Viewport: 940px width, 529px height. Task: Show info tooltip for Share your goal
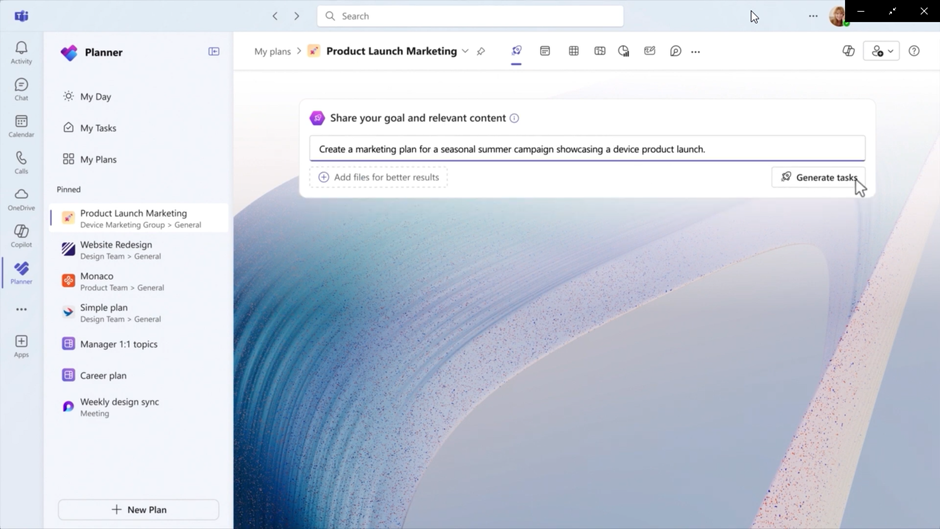514,118
